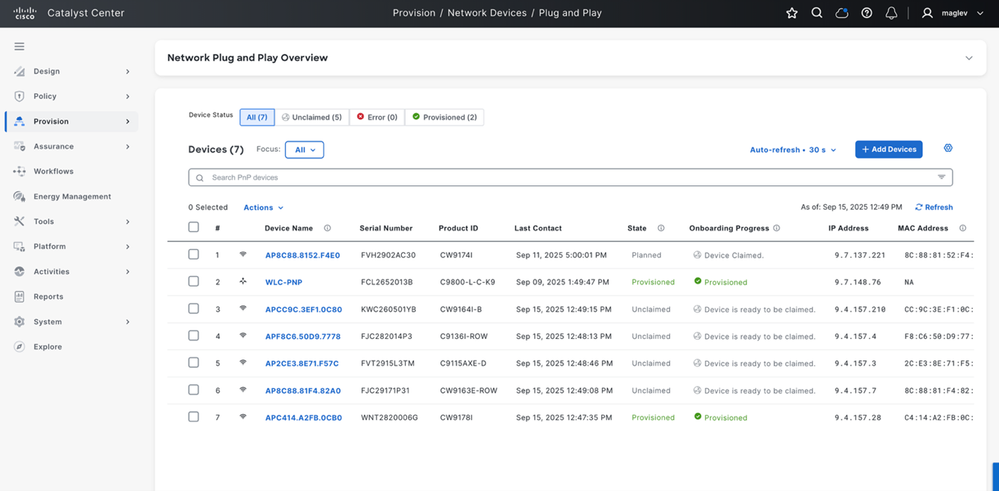This screenshot has height=491, width=999.
Task: Click the Workflows sidebar icon
Action: (x=19, y=171)
